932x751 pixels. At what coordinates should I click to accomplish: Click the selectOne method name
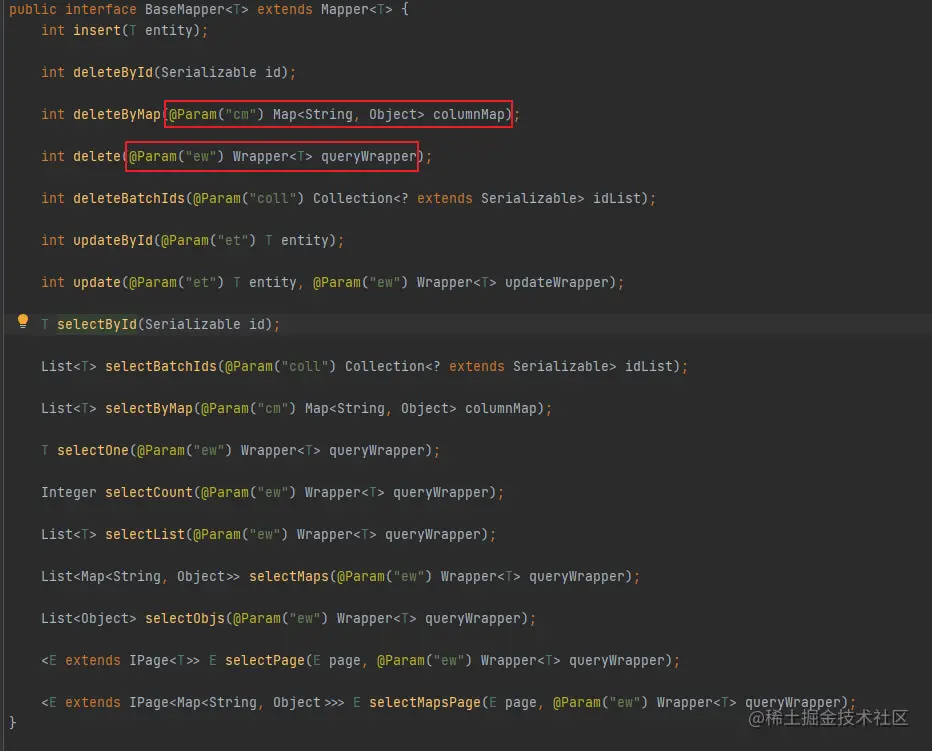[x=93, y=451]
